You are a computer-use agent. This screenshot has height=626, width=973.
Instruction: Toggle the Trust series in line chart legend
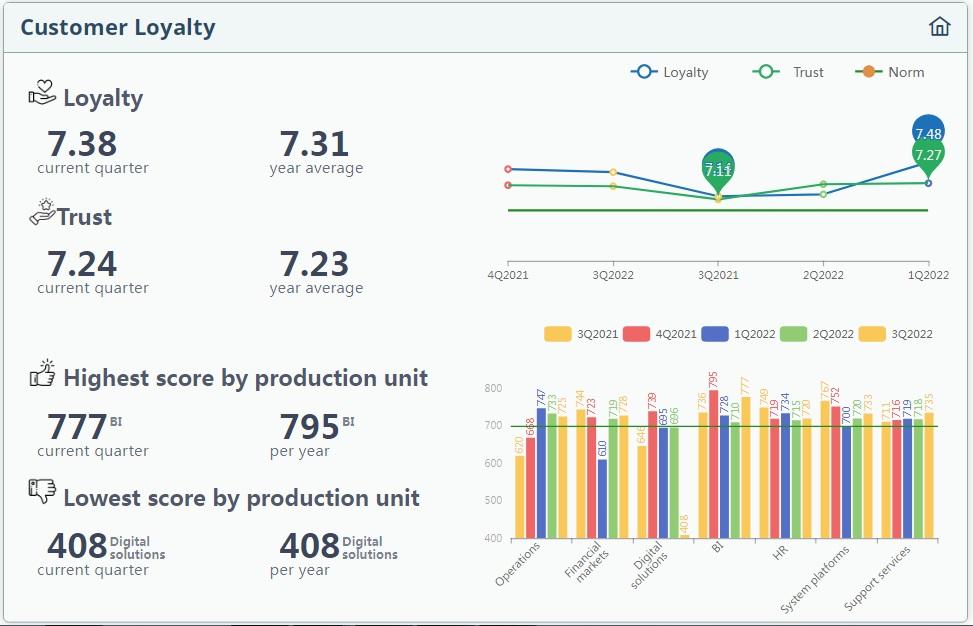coord(790,72)
